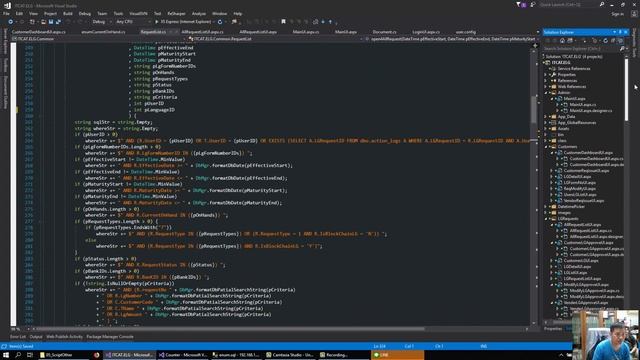Expand the Properties node in Solution Explorer

coord(546,75)
